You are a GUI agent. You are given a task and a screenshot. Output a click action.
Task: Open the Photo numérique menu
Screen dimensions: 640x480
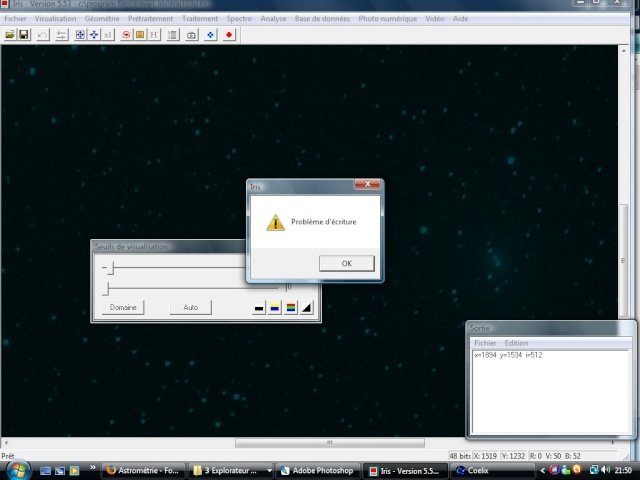[388, 19]
